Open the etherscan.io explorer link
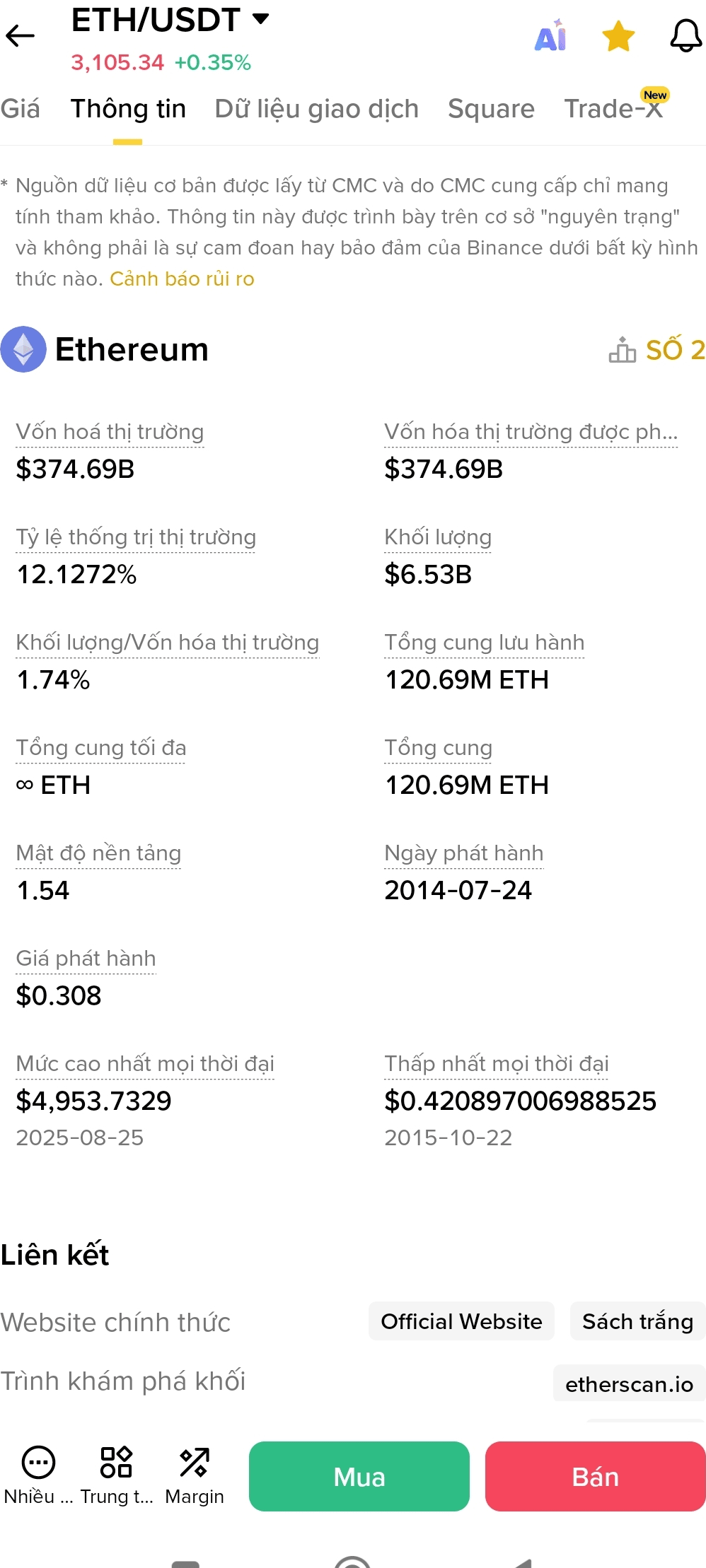This screenshot has width=706, height=1568. click(628, 1384)
